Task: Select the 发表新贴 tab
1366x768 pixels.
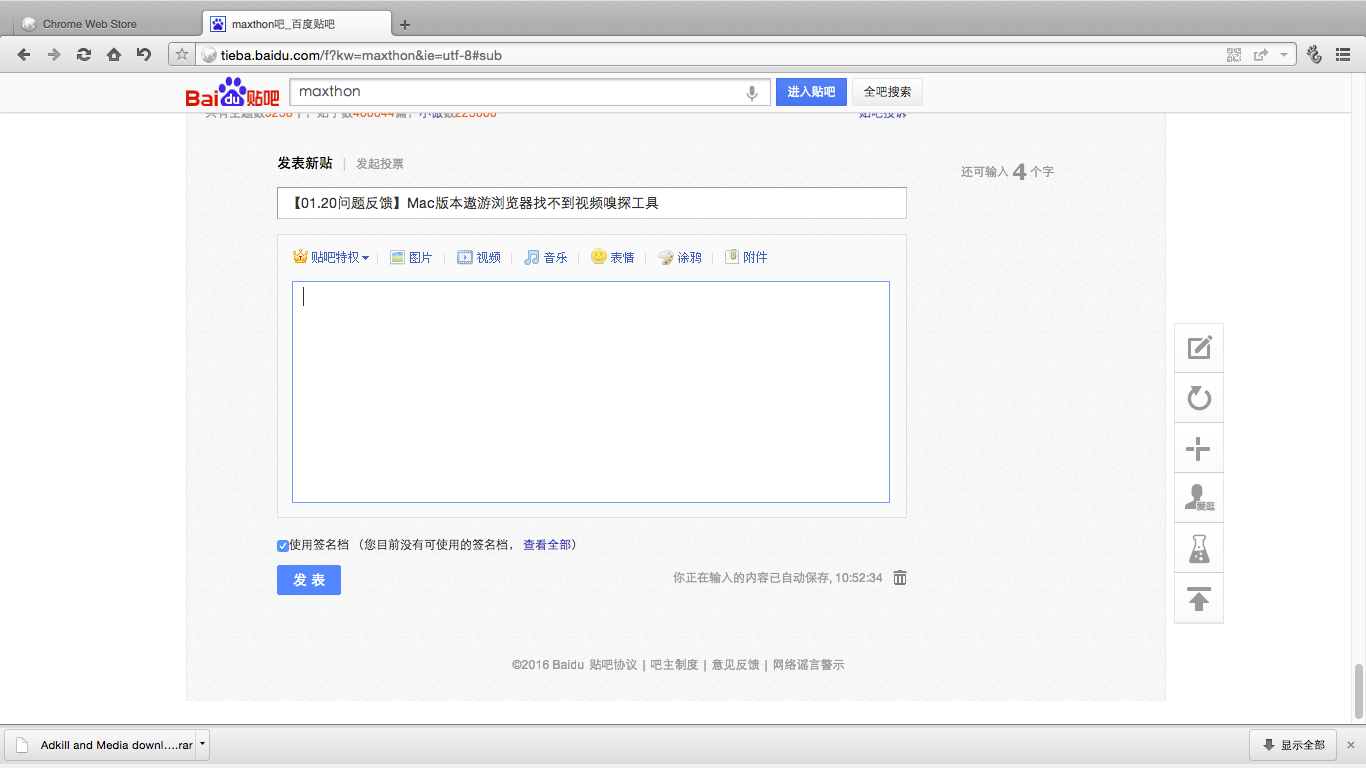Action: click(305, 163)
